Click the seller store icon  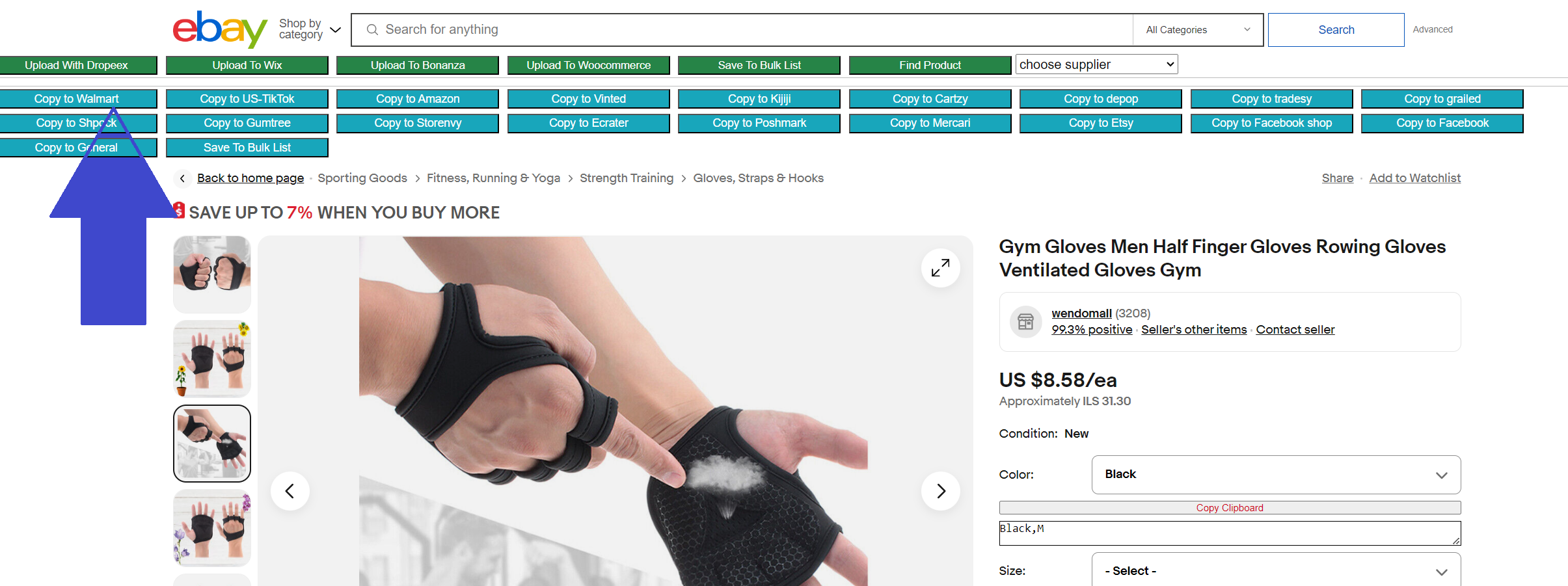pyautogui.click(x=1025, y=321)
